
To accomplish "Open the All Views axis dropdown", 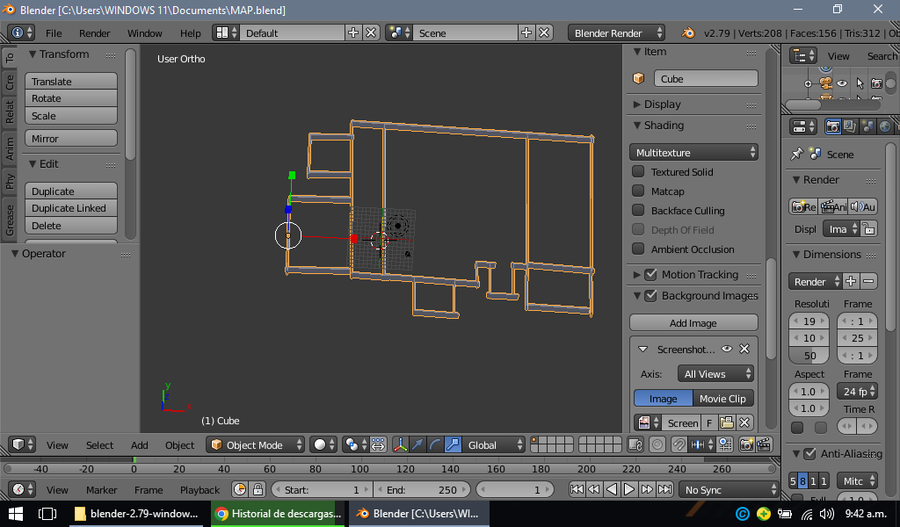I will 715,374.
